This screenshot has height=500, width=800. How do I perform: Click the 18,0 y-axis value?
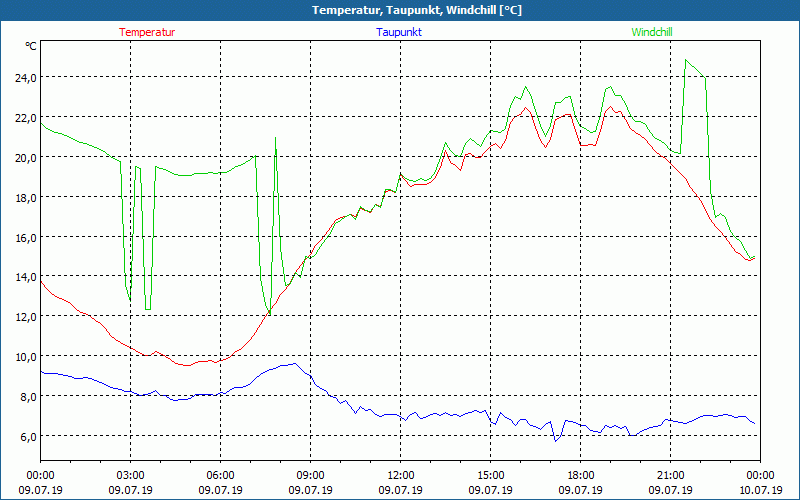coord(26,197)
